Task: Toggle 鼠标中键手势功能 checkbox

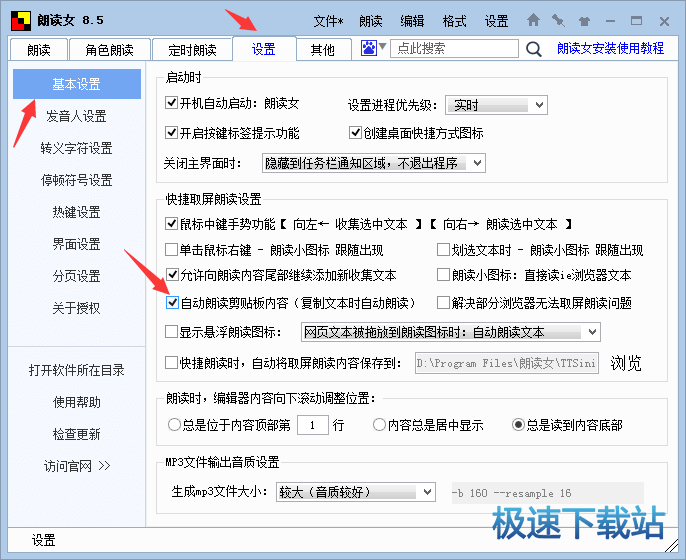Action: click(x=172, y=224)
